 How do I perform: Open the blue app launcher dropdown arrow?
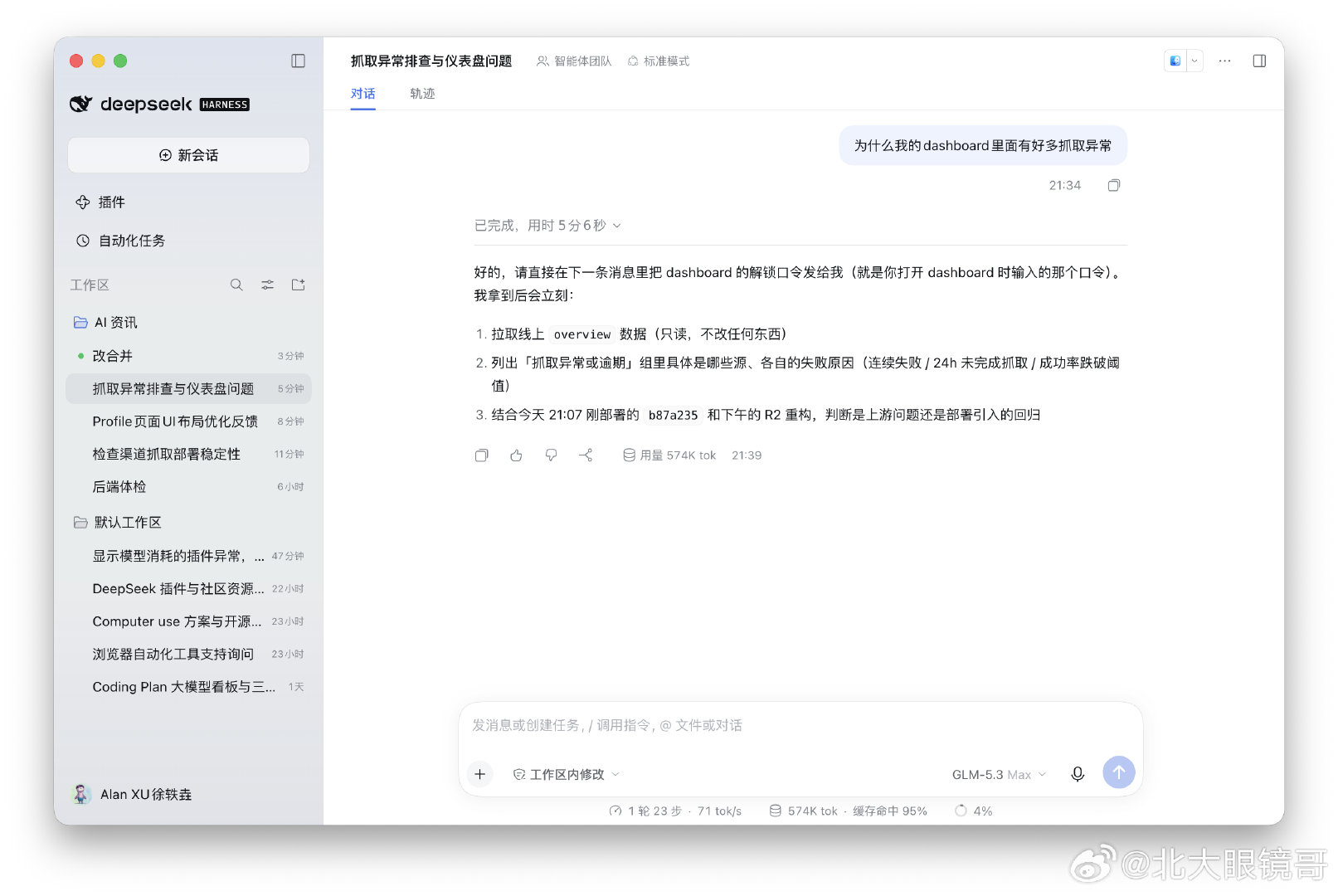coord(1194,61)
